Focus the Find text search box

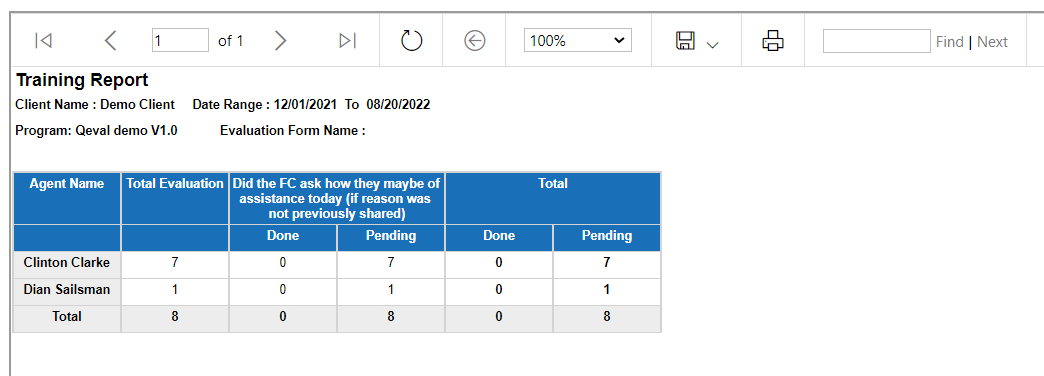(876, 41)
